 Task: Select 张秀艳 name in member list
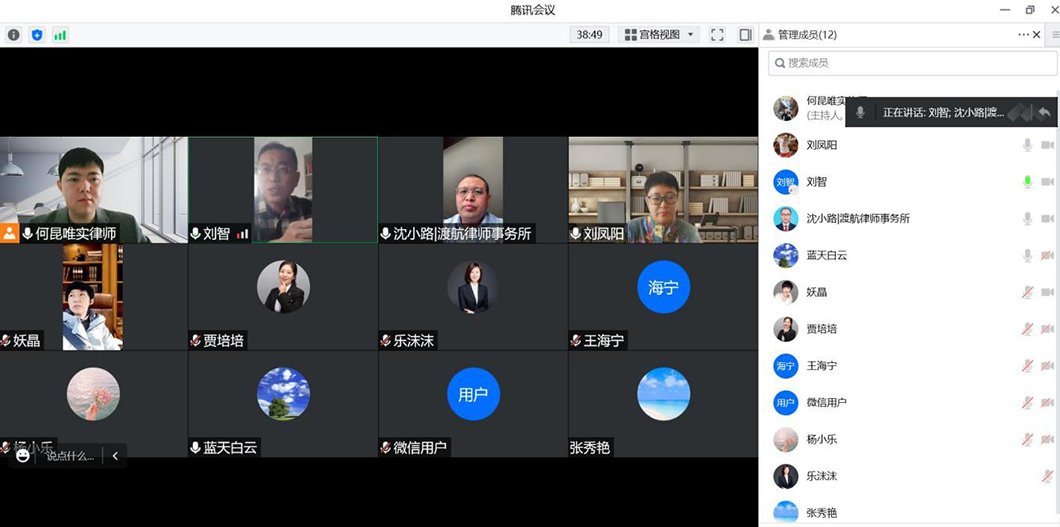(821, 513)
